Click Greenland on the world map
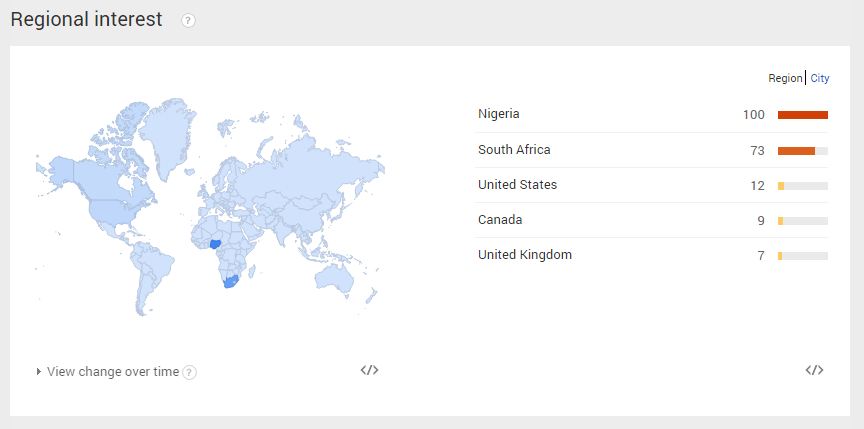The height and width of the screenshot is (429, 864). pos(167,130)
